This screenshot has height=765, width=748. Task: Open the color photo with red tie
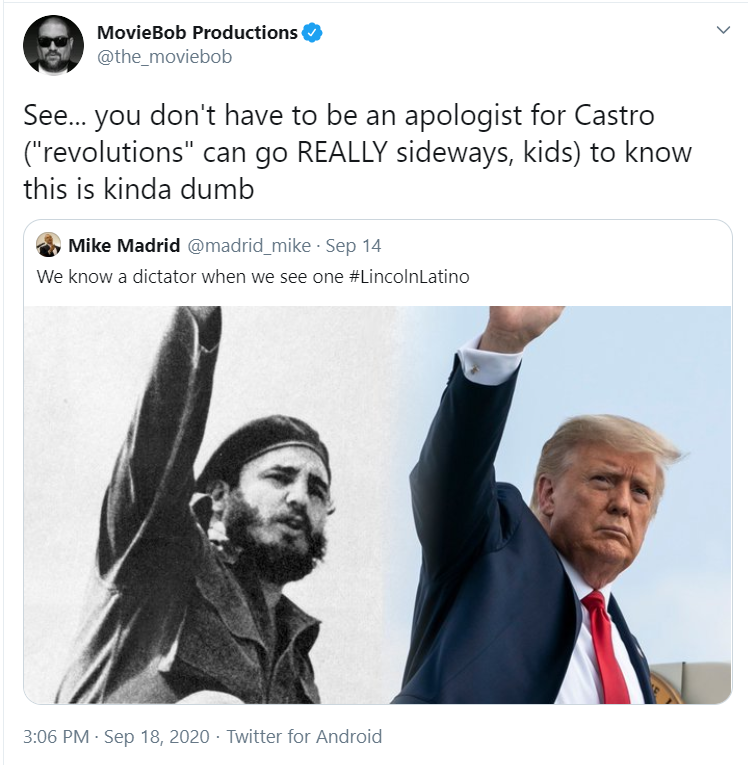pos(566,505)
